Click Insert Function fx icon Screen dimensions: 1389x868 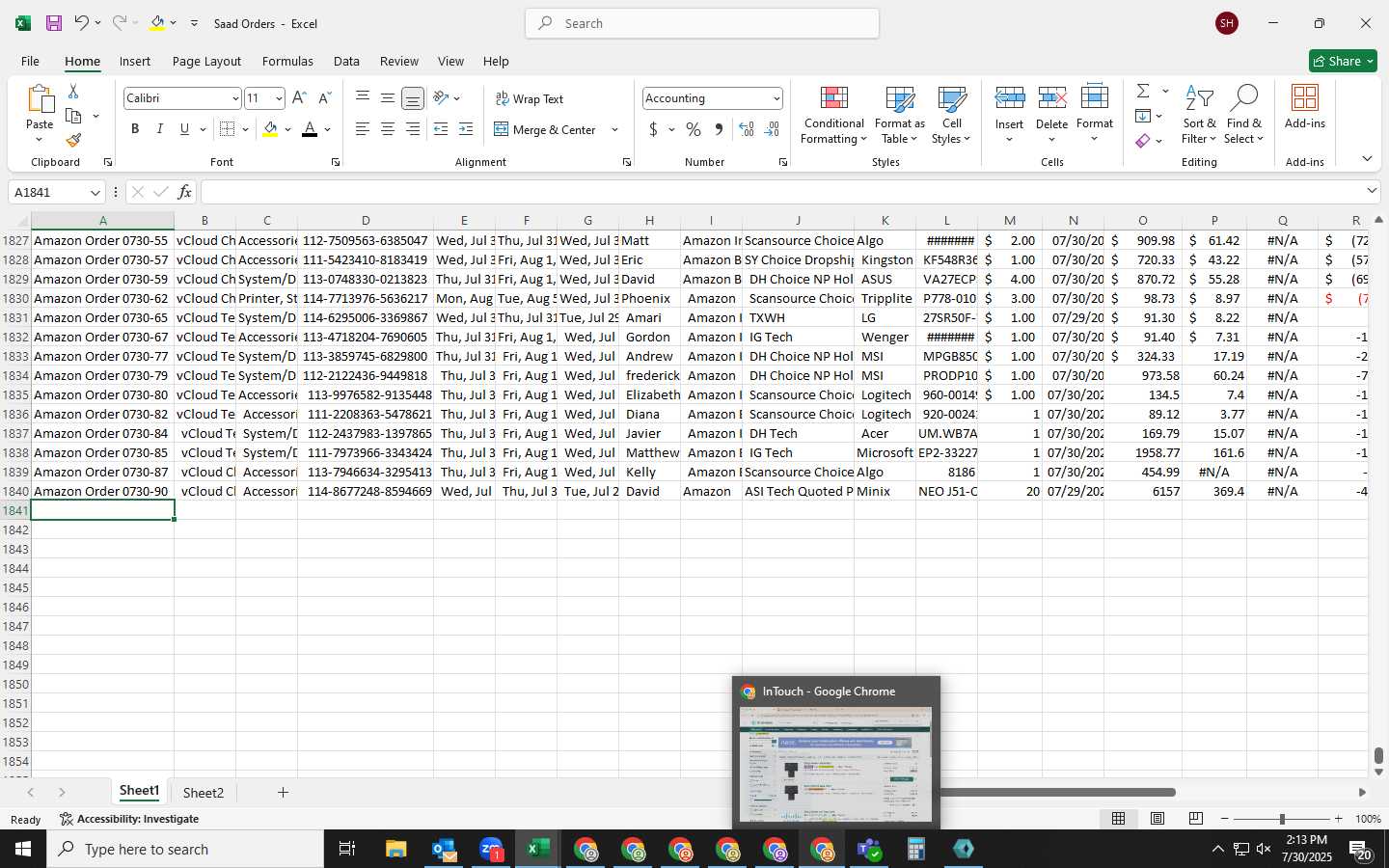(x=184, y=192)
